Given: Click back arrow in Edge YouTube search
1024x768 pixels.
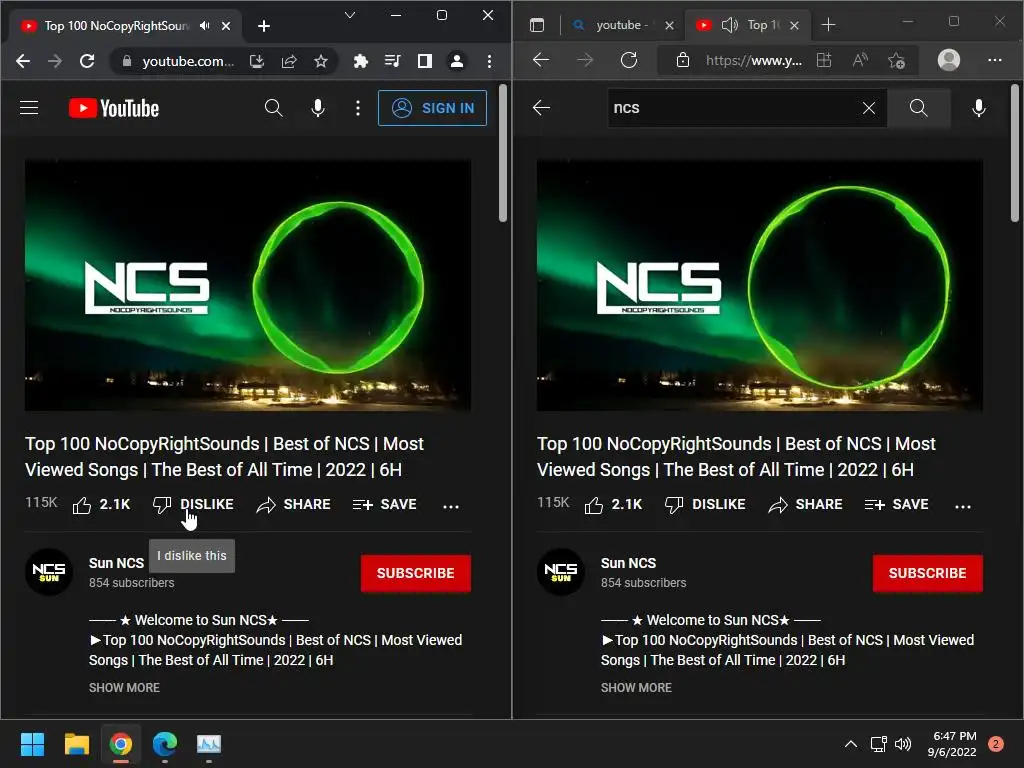Looking at the screenshot, I should coord(541,108).
